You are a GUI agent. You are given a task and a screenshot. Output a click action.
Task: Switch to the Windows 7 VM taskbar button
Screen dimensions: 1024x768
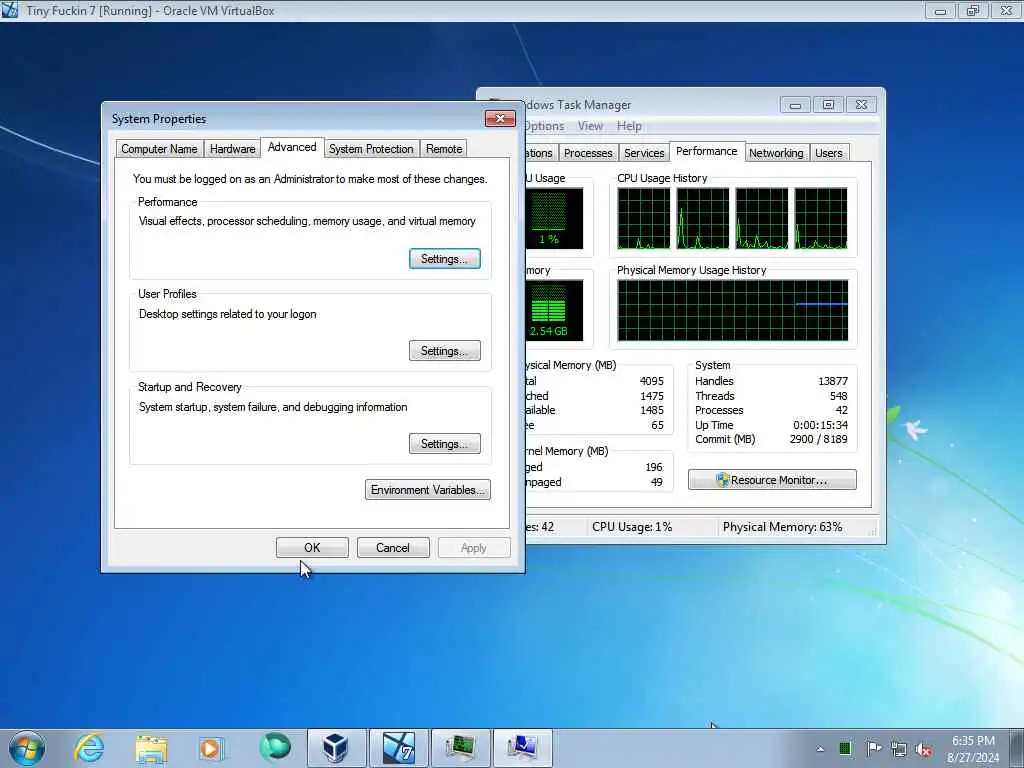tap(398, 748)
